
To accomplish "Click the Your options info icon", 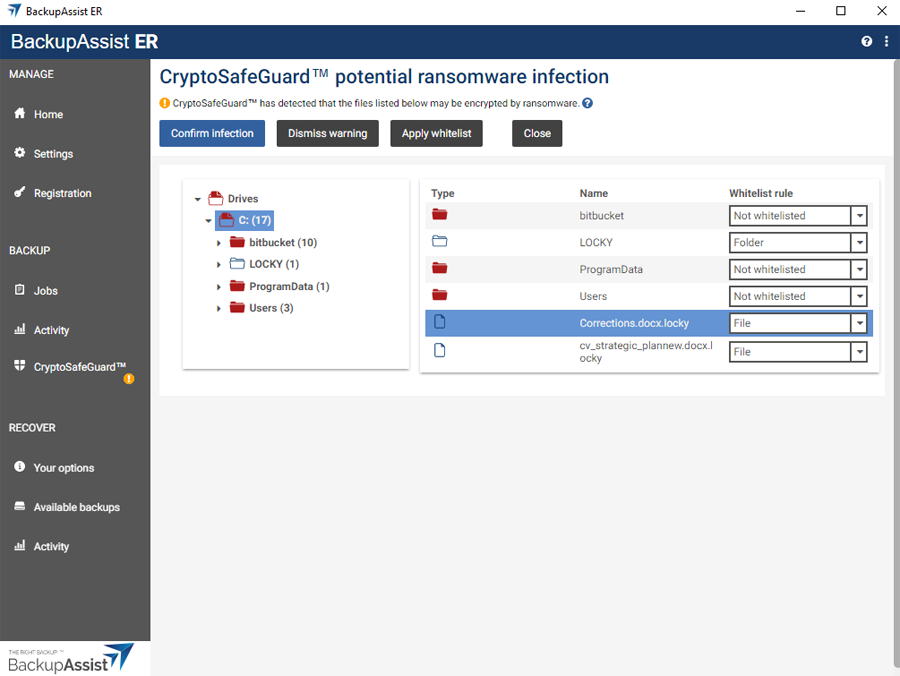I will [x=20, y=467].
